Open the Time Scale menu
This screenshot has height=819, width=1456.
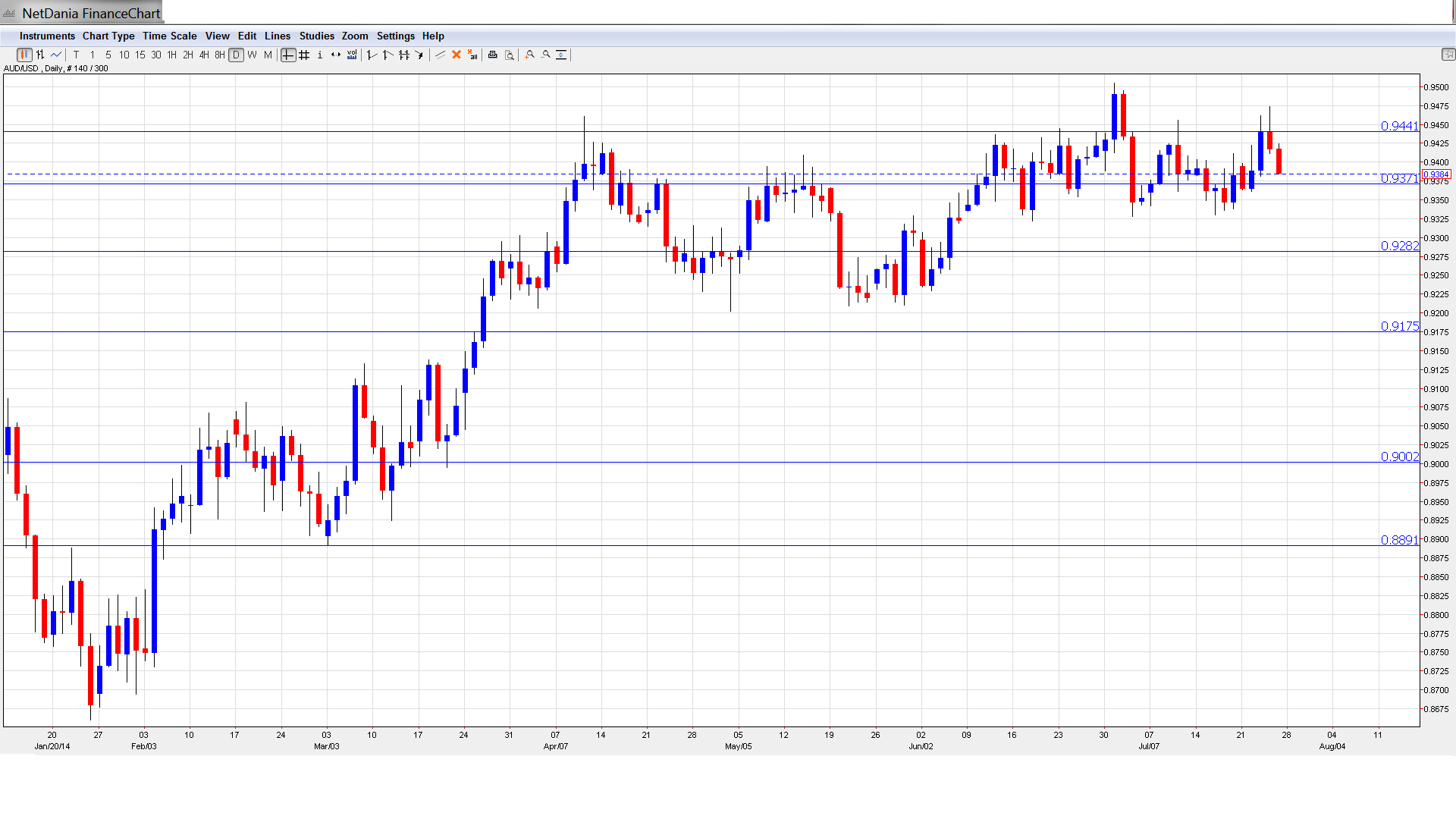pos(169,36)
